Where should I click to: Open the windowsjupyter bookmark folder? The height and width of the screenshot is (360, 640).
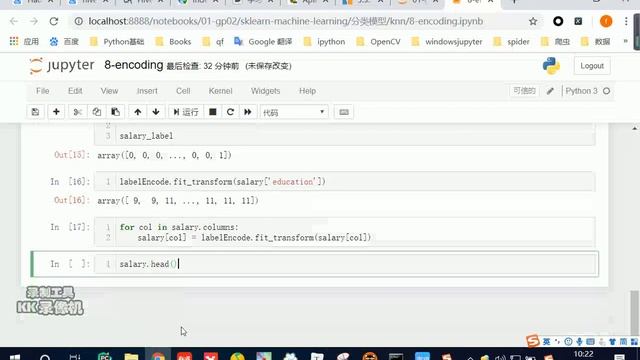[447, 41]
